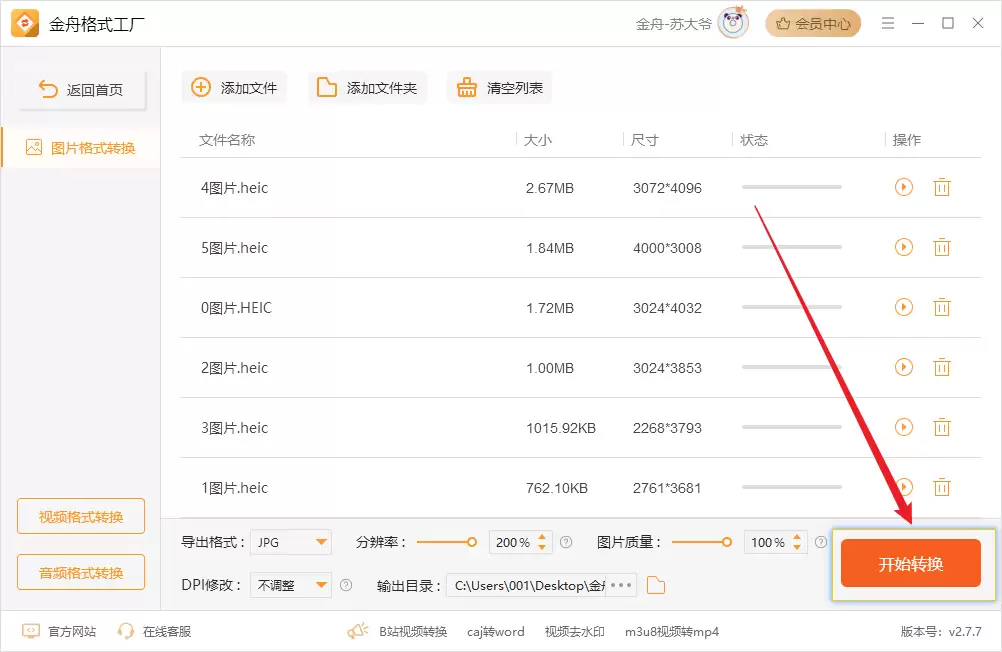This screenshot has height=652, width=1002.
Task: Click the 图片质量 100% value field
Action: pyautogui.click(x=767, y=542)
